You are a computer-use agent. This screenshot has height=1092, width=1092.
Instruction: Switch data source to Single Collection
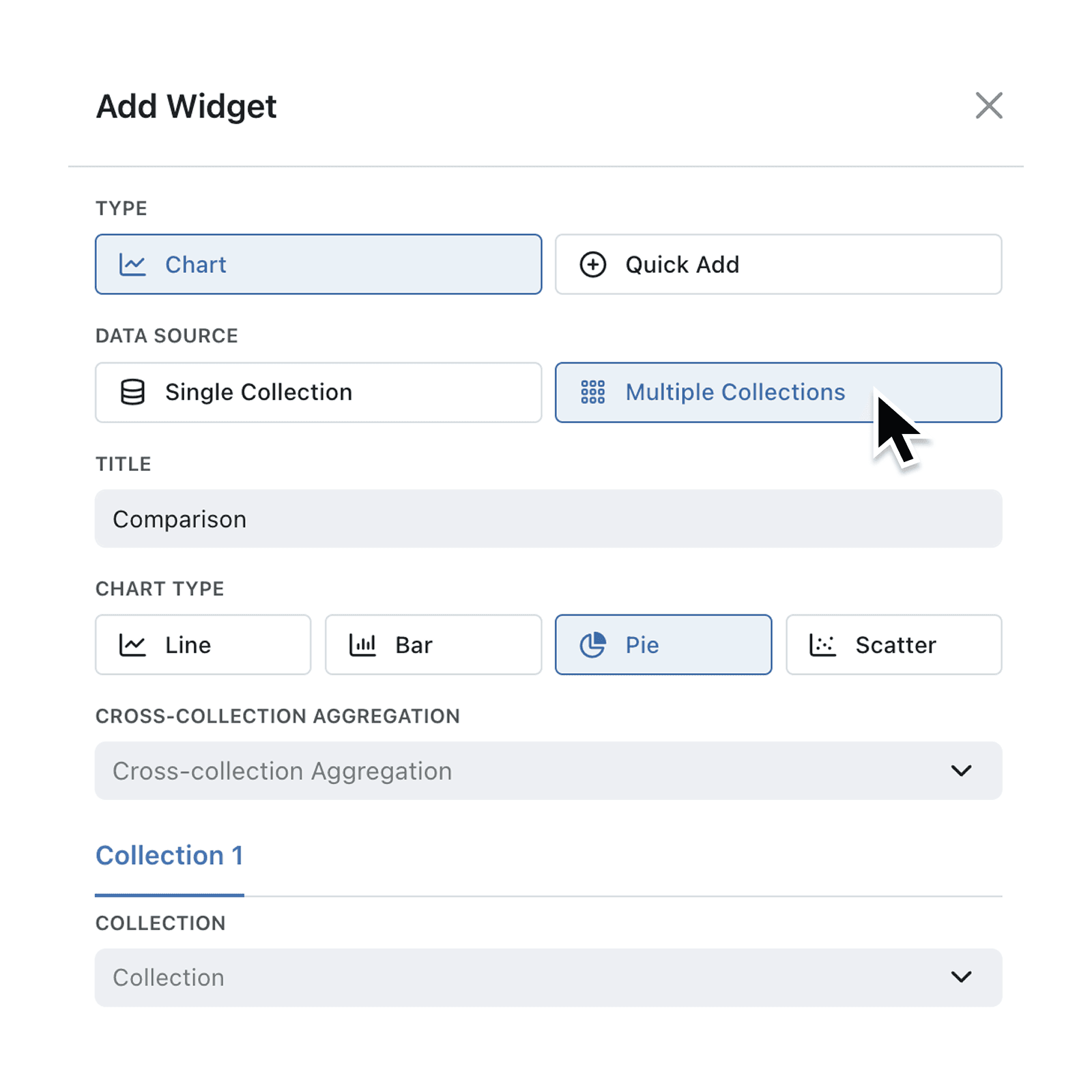tap(317, 392)
